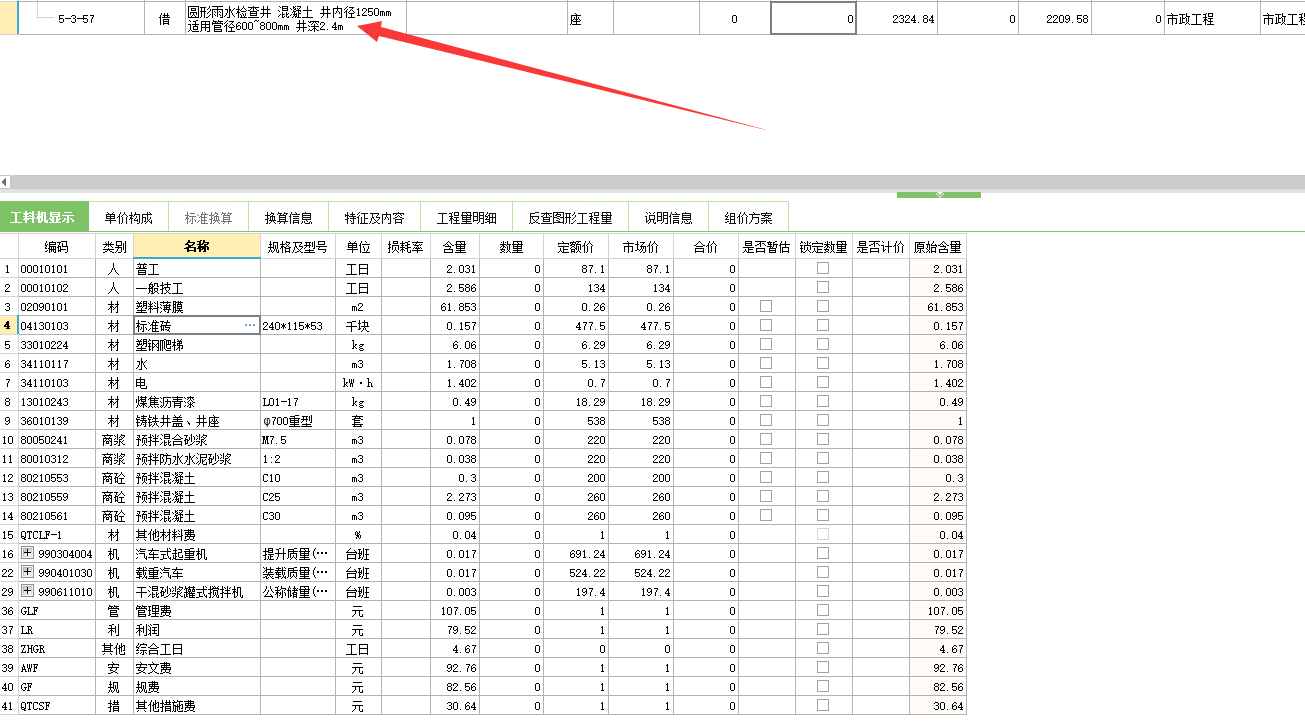Click the 2209.58 value cell

pyautogui.click(x=1054, y=19)
